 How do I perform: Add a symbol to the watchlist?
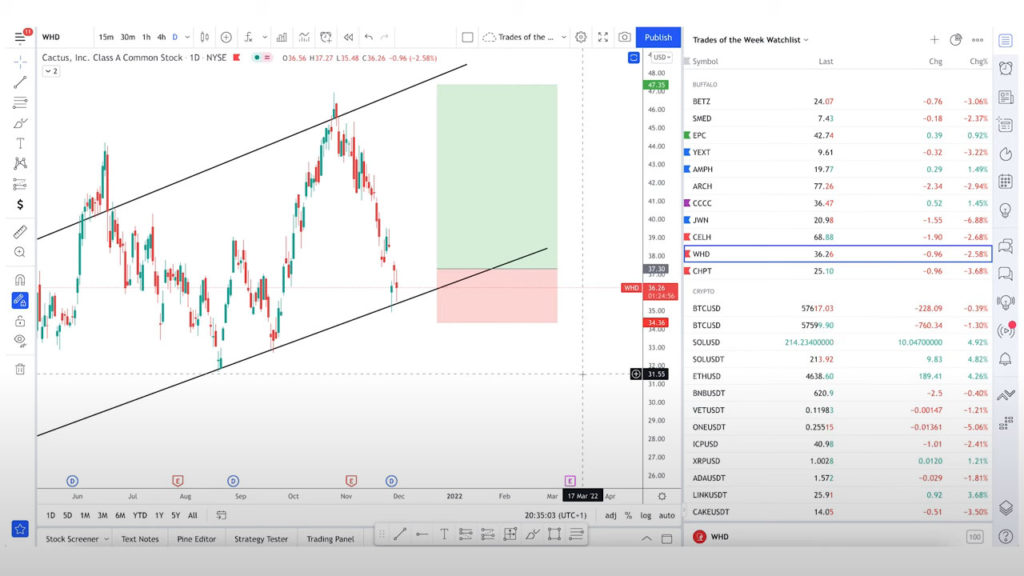(935, 40)
